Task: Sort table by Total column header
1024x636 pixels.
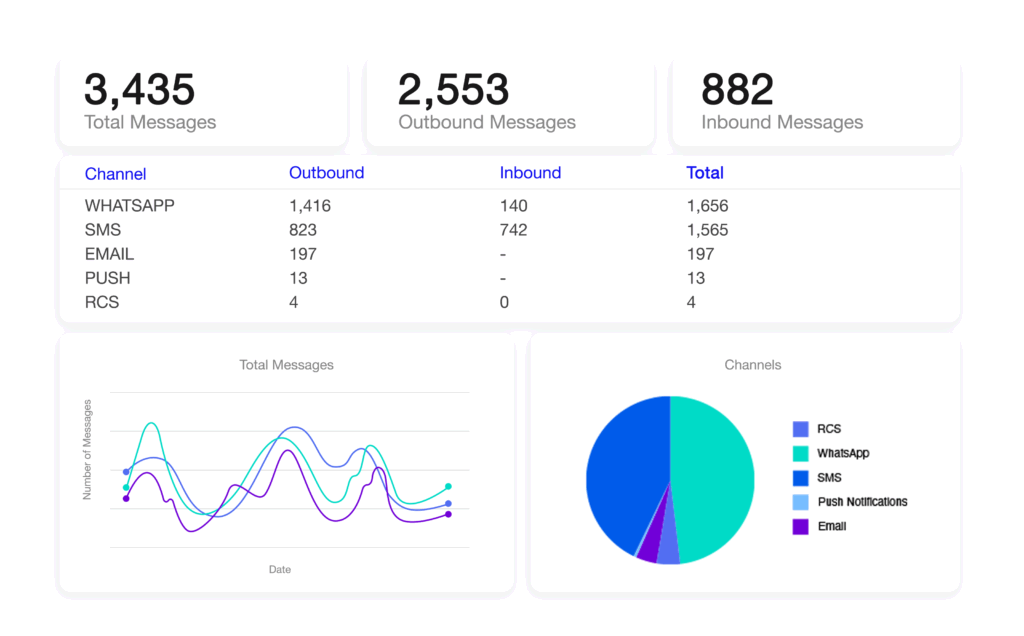Action: (704, 173)
